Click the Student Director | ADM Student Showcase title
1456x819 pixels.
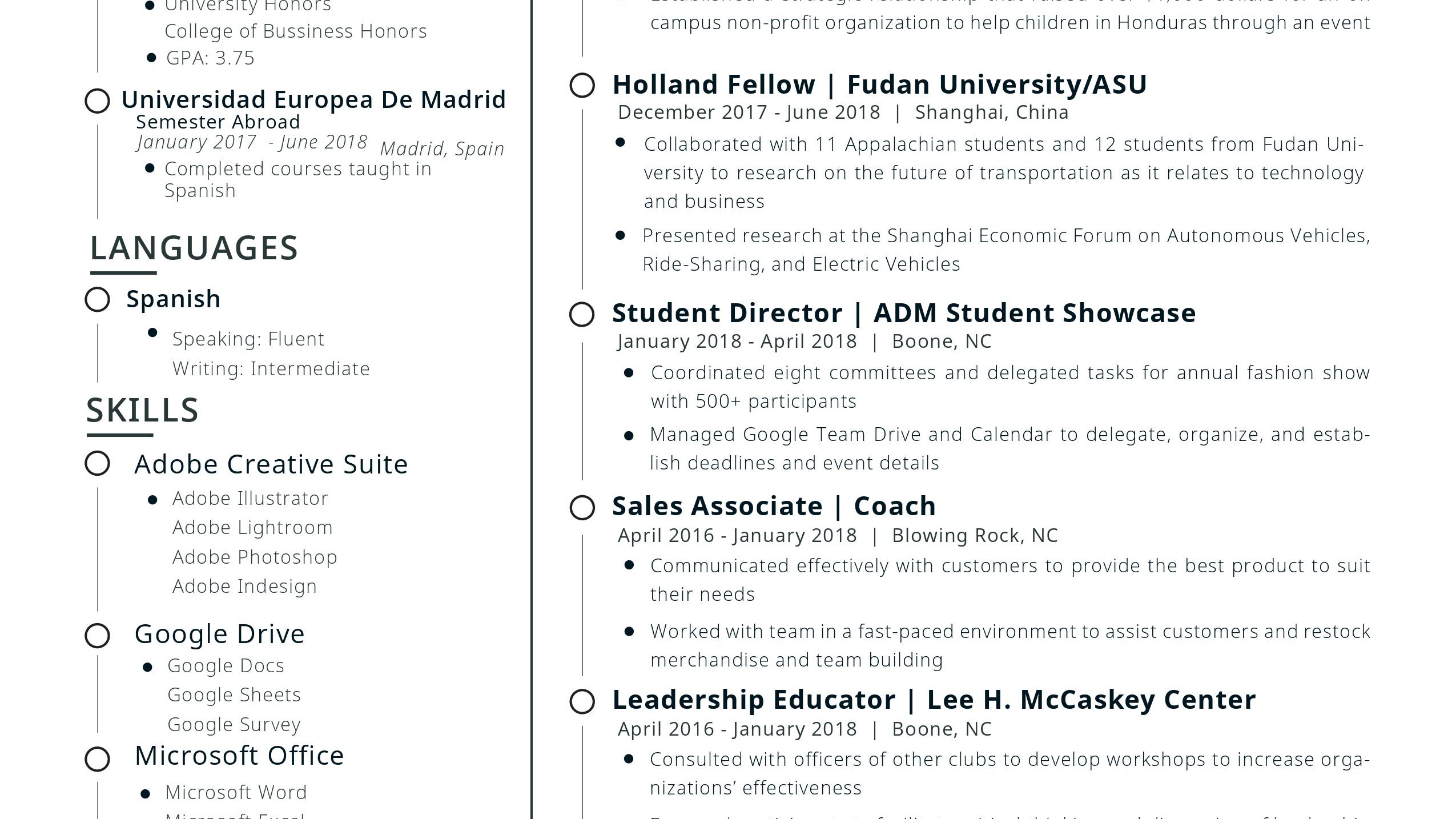[904, 313]
